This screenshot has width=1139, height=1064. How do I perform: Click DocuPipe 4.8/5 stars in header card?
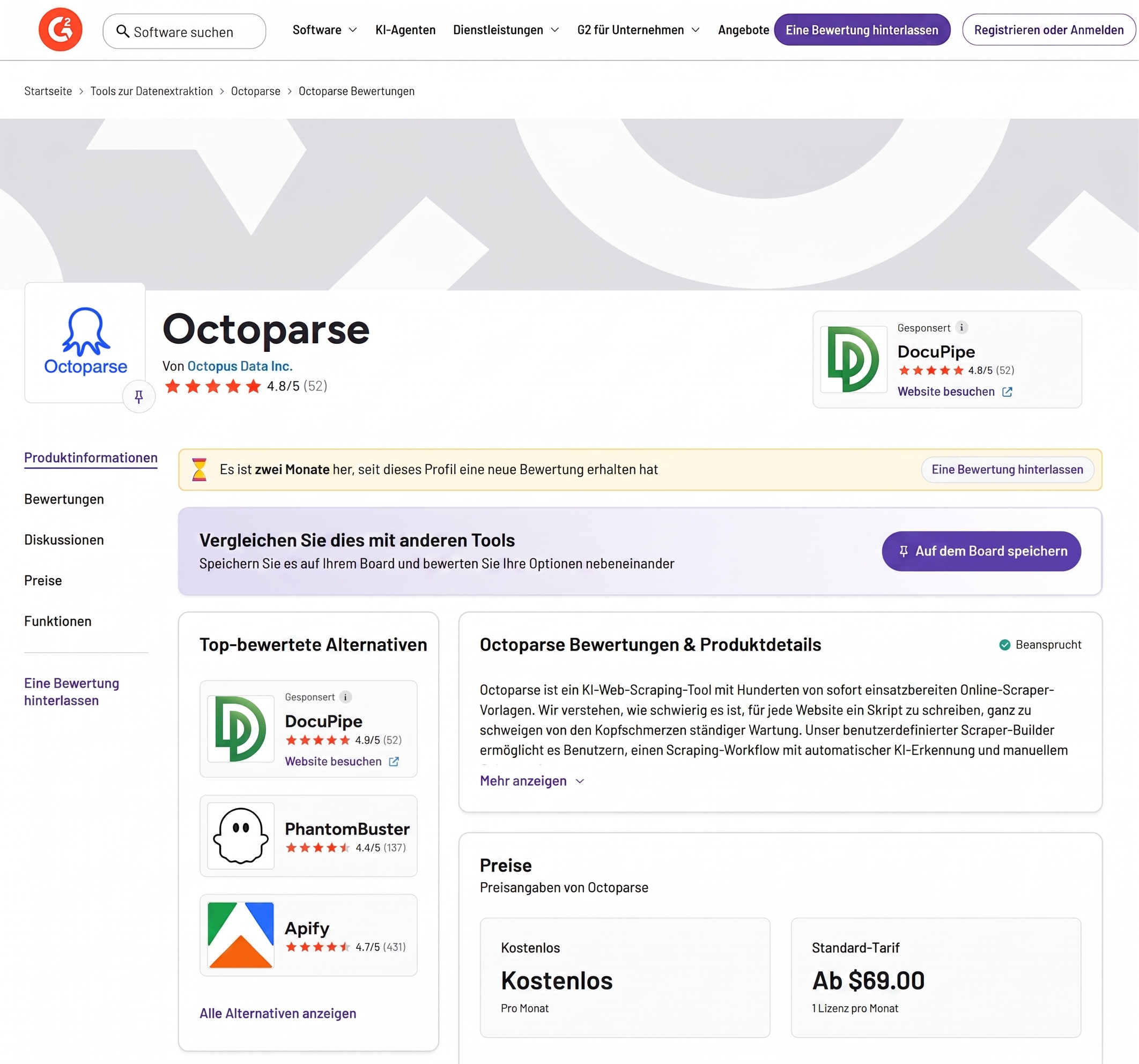[956, 370]
